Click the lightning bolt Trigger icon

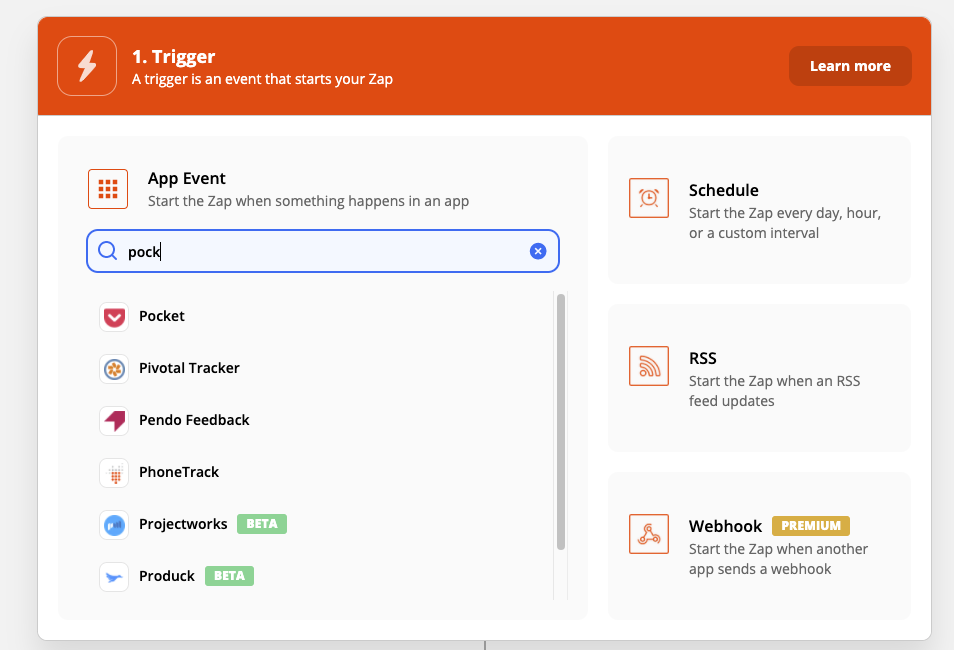[x=87, y=66]
